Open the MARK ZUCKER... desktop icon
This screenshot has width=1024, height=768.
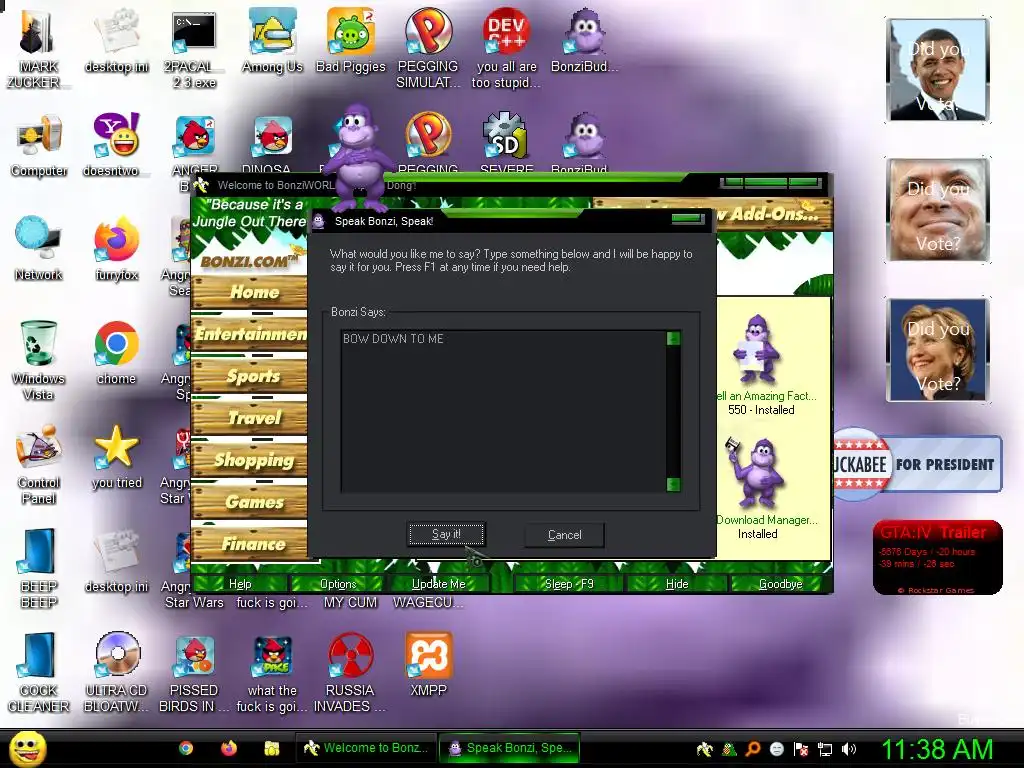point(37,48)
